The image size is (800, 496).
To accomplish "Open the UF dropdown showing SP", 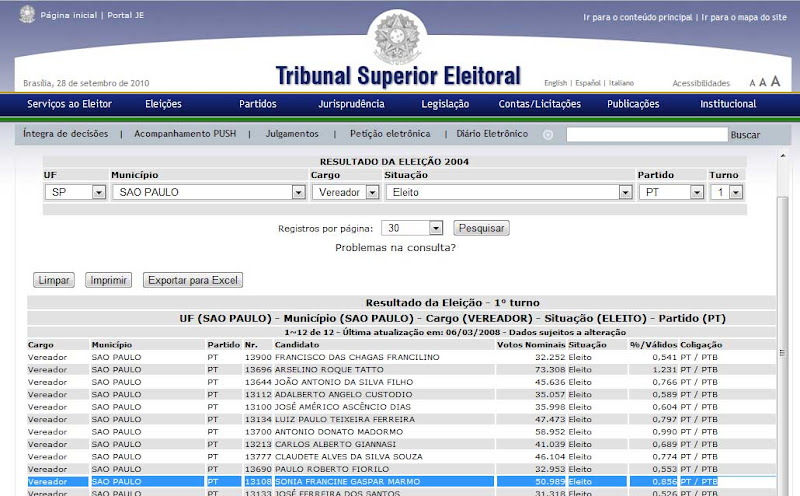I will (x=76, y=192).
